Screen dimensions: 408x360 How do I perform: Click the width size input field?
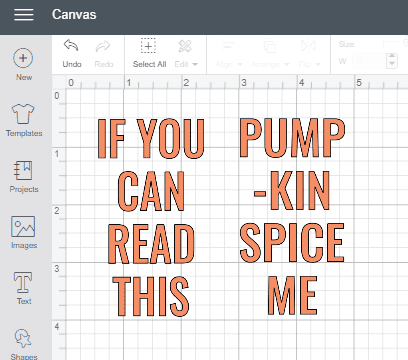click(x=369, y=61)
